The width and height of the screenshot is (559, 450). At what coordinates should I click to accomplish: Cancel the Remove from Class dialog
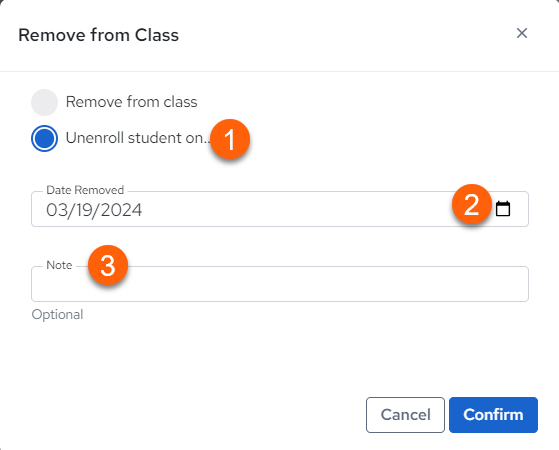tap(405, 415)
